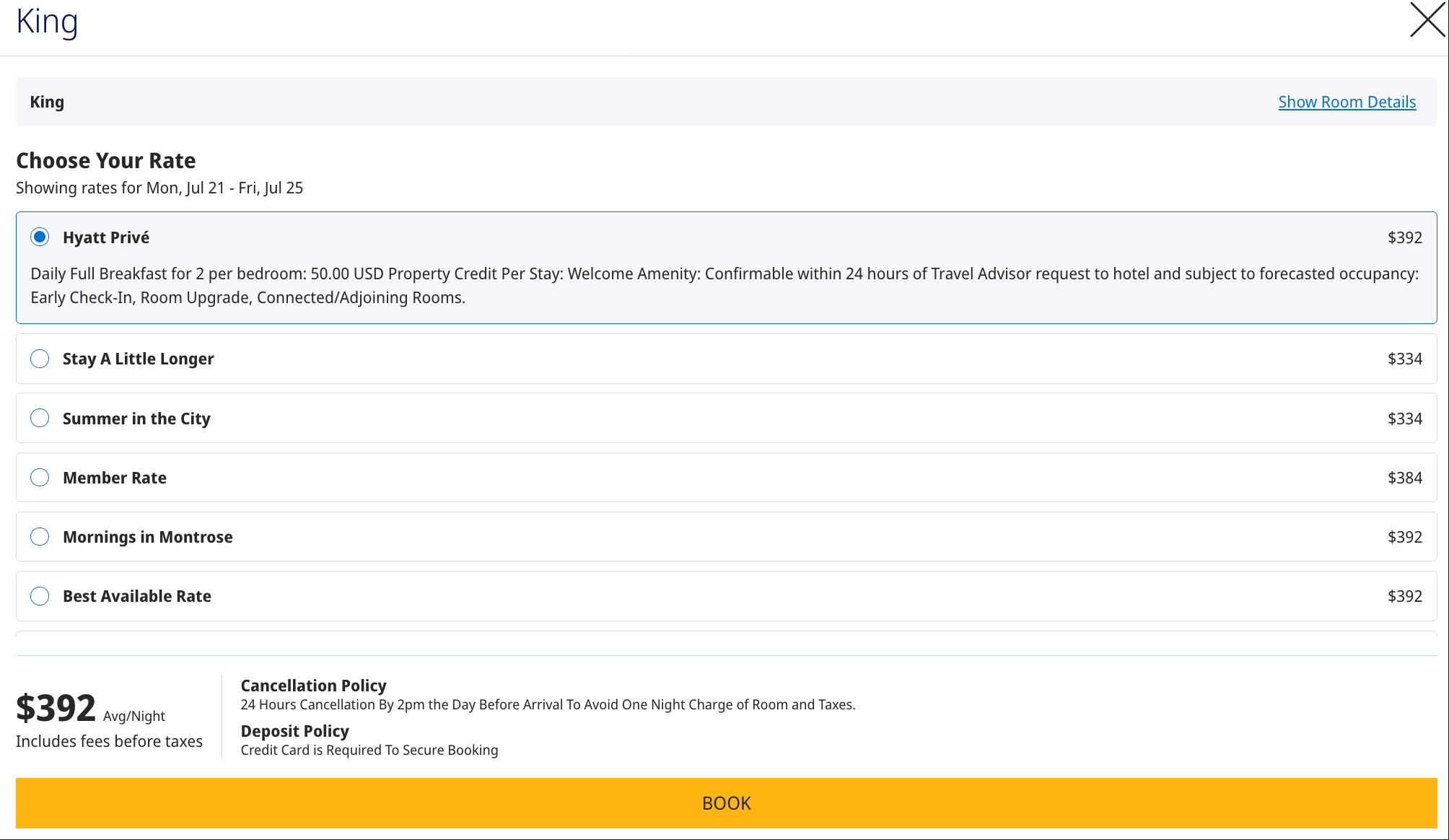Click the 24 Hours Cancellation policy text
This screenshot has height=840, width=1449.
click(548, 704)
